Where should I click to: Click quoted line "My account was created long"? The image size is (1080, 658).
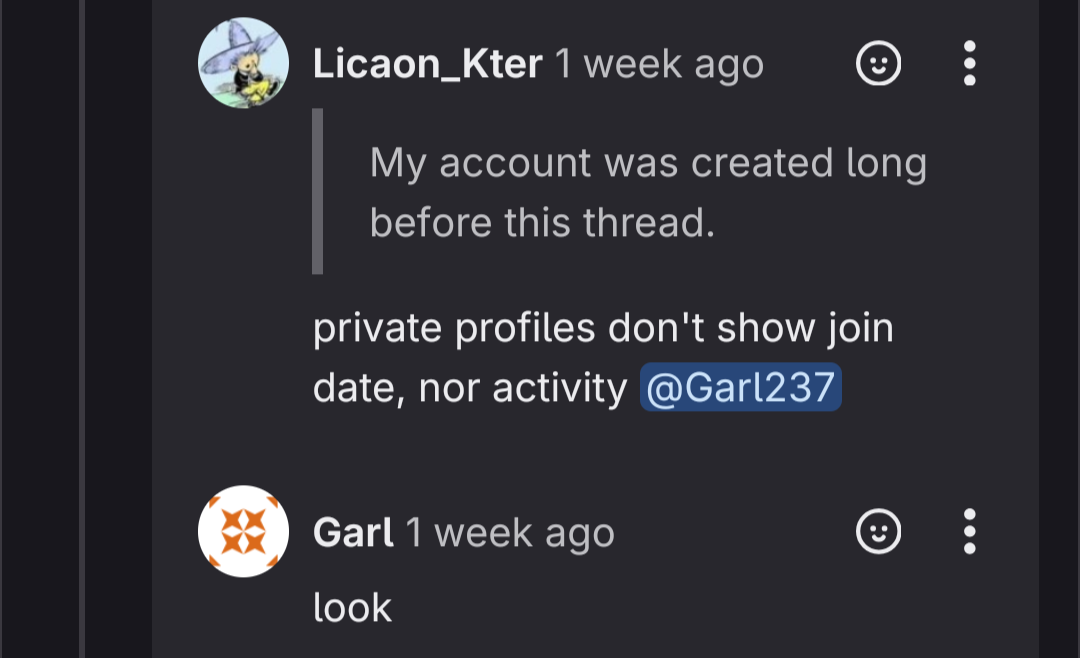pyautogui.click(x=648, y=164)
